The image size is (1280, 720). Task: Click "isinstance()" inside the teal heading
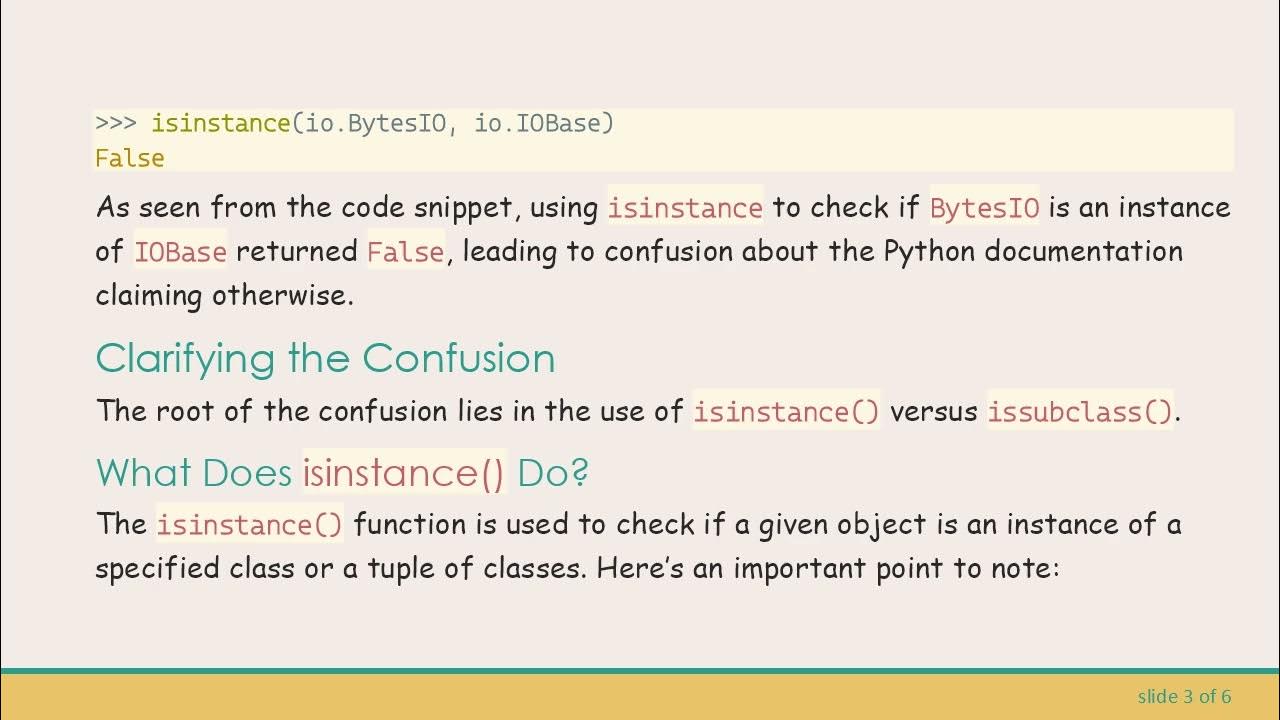coord(404,472)
